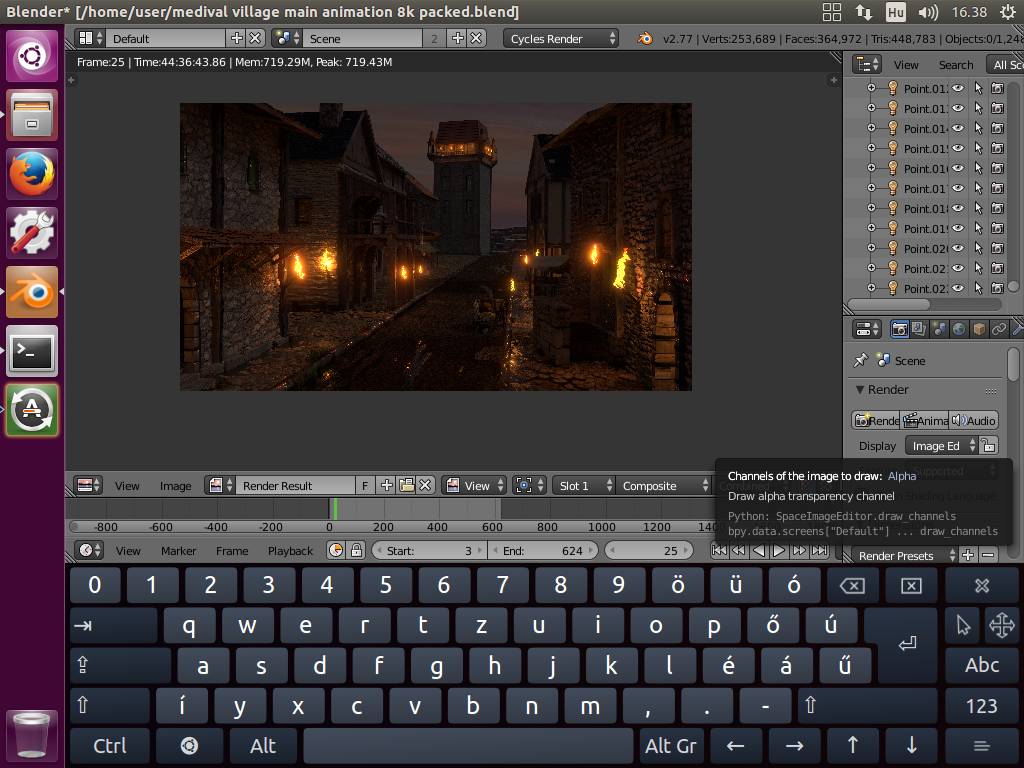Image resolution: width=1024 pixels, height=768 pixels.
Task: Expand the Point.020 tree item
Action: point(871,248)
